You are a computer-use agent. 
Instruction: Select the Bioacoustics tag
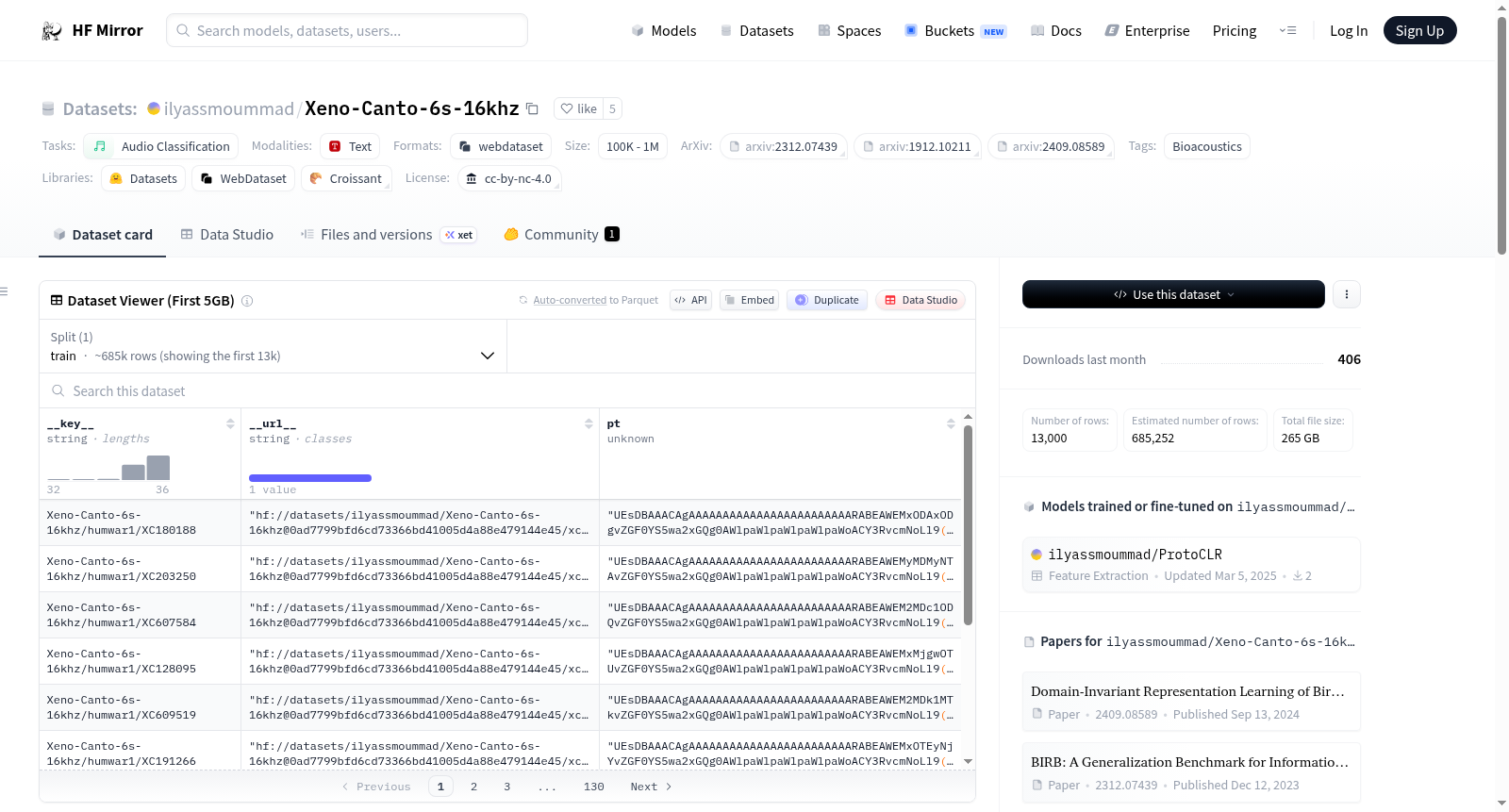click(1207, 146)
